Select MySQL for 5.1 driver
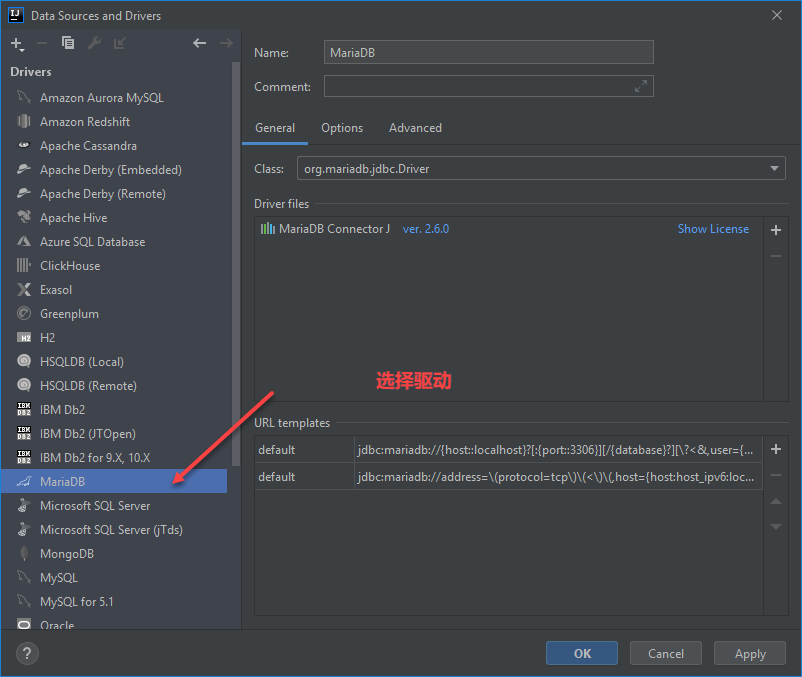The image size is (802, 677). click(x=114, y=602)
